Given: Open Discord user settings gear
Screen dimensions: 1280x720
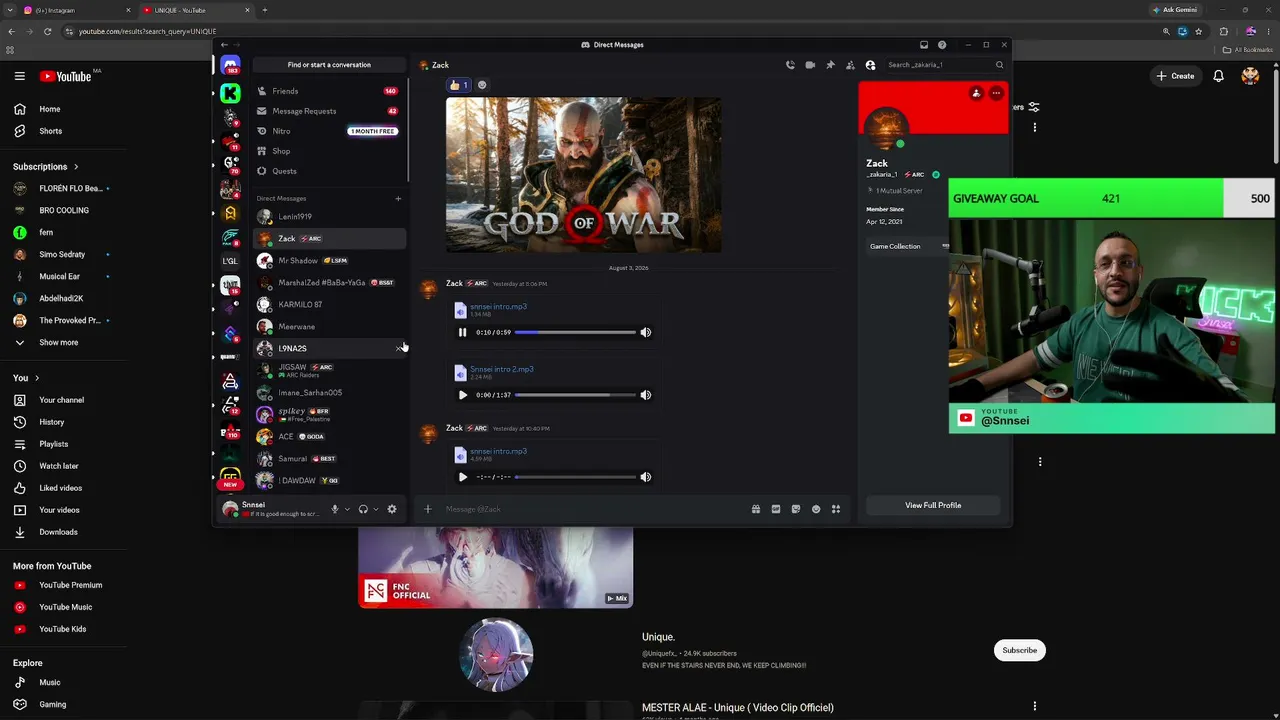Looking at the screenshot, I should [x=392, y=509].
